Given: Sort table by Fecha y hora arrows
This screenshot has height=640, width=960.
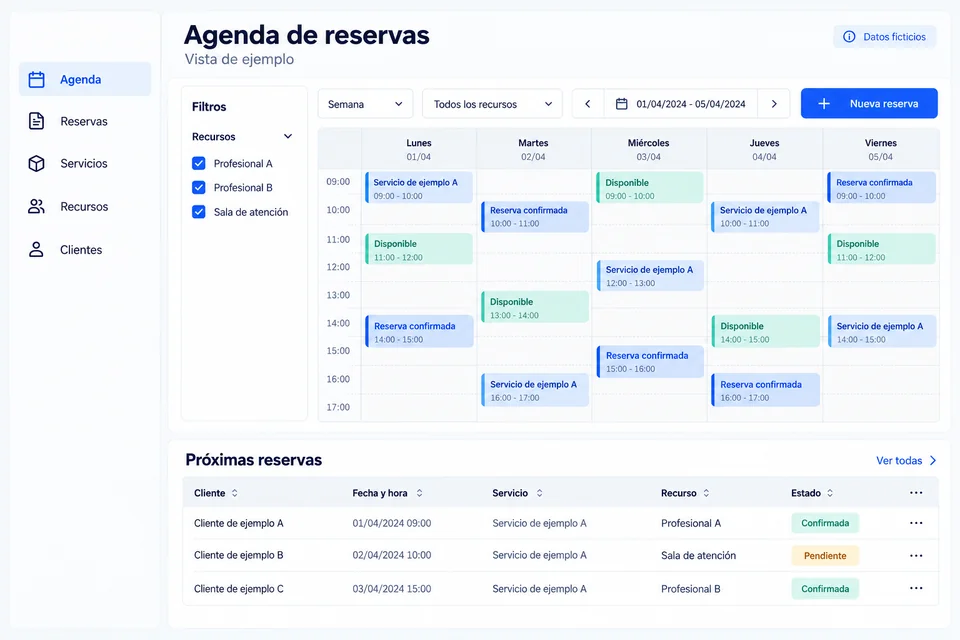Looking at the screenshot, I should pyautogui.click(x=419, y=493).
